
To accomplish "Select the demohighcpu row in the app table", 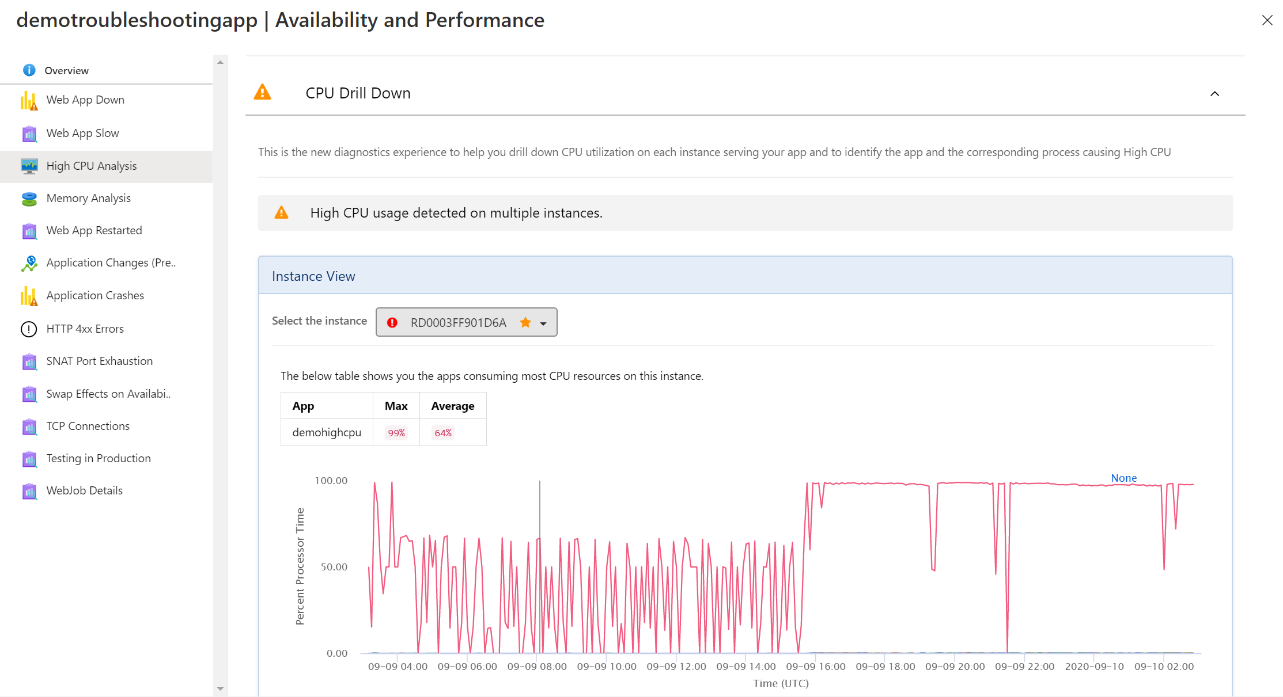I will (x=327, y=431).
